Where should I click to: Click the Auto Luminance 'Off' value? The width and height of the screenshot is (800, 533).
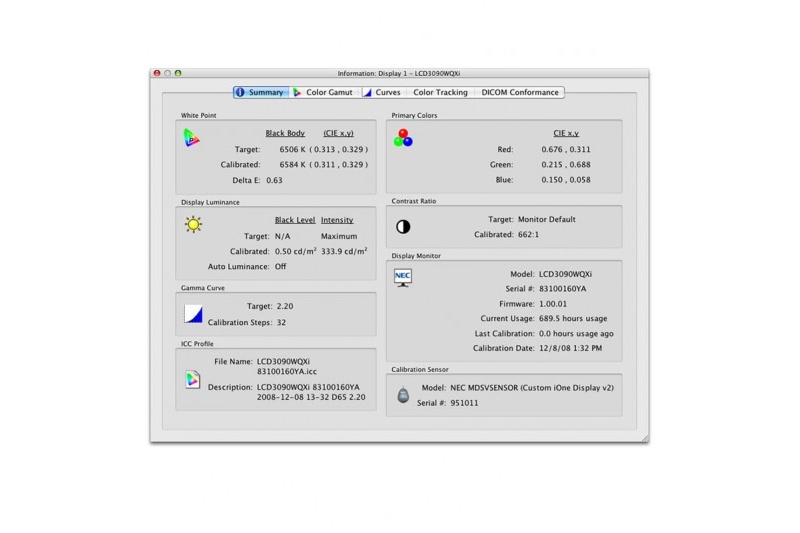pos(281,266)
